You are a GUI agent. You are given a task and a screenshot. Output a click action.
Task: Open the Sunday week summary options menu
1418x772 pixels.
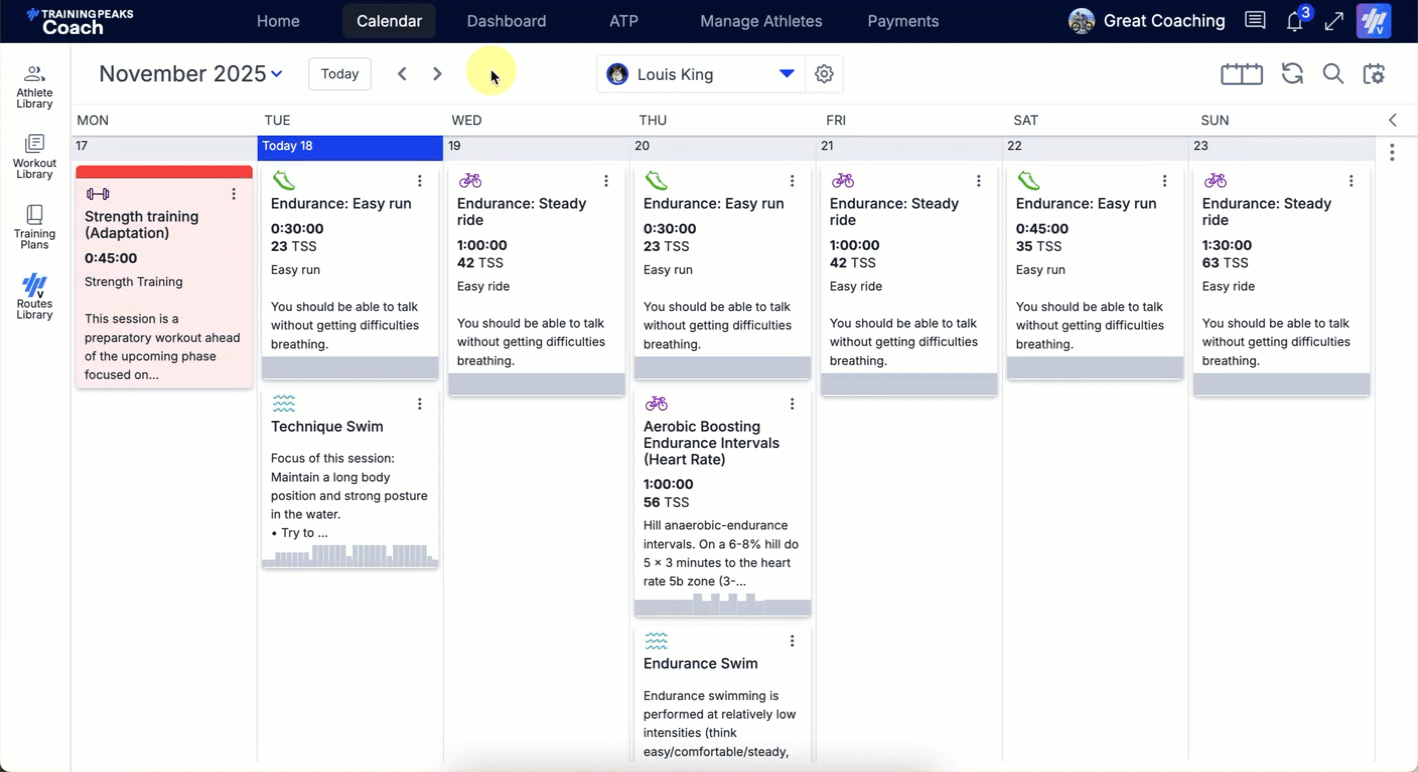click(x=1392, y=153)
